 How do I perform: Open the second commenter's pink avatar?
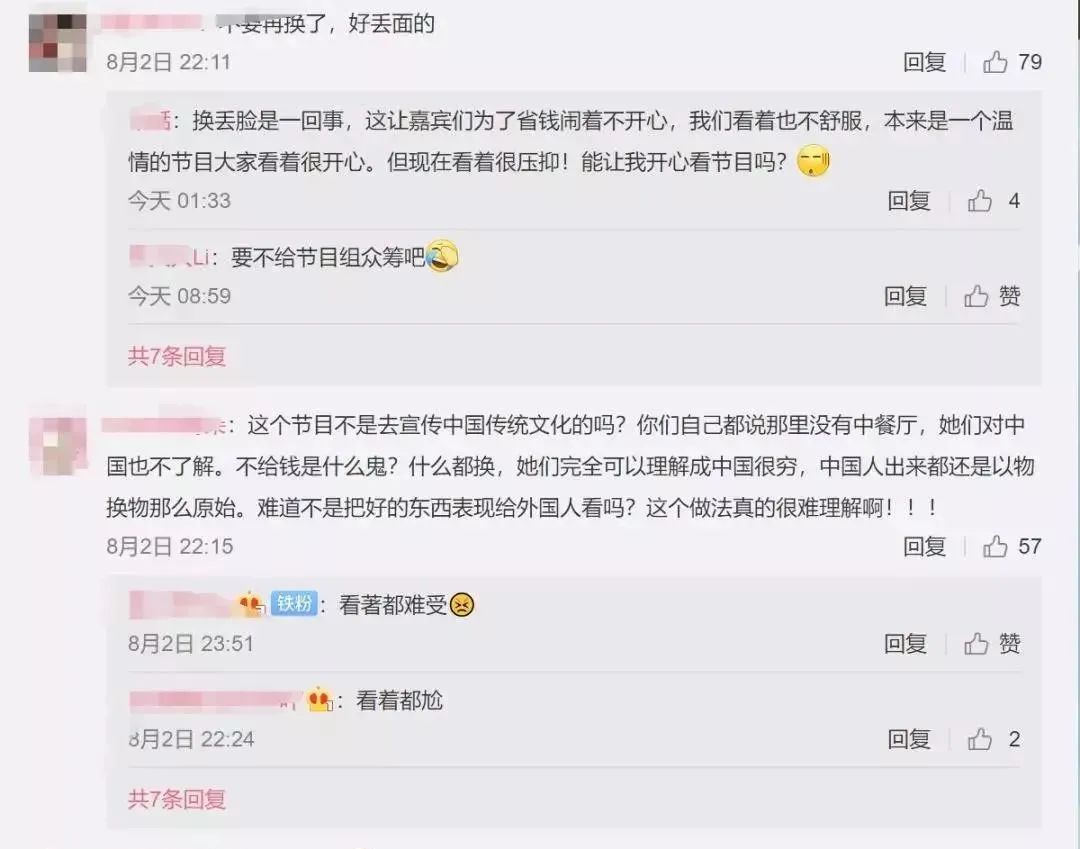tap(58, 446)
